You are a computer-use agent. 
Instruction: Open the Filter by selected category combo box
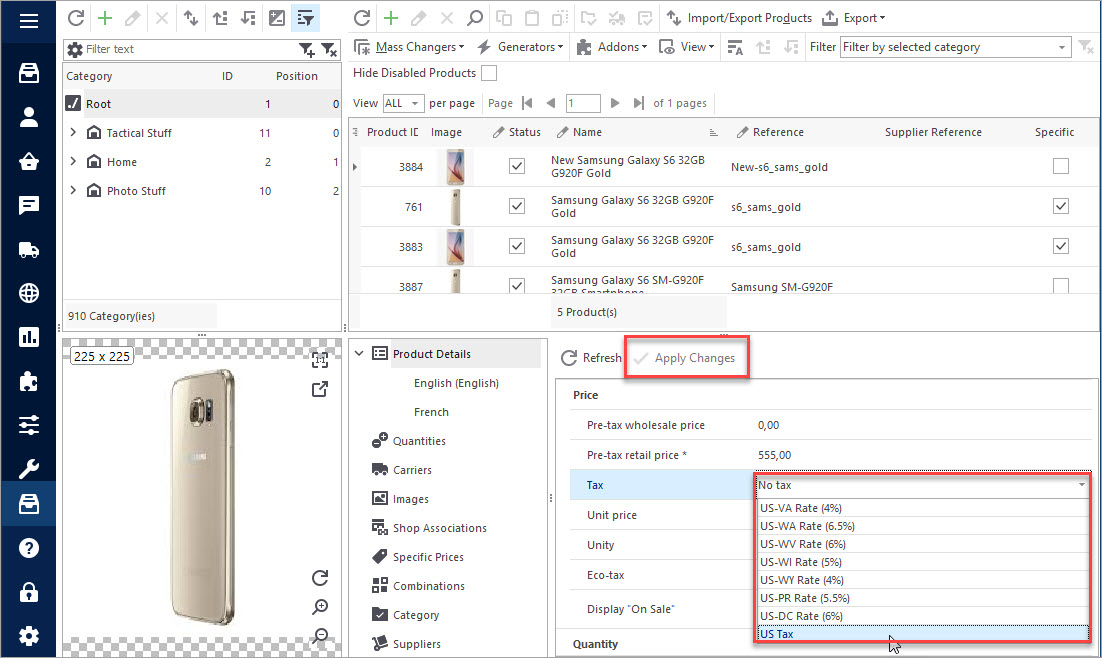coord(956,47)
